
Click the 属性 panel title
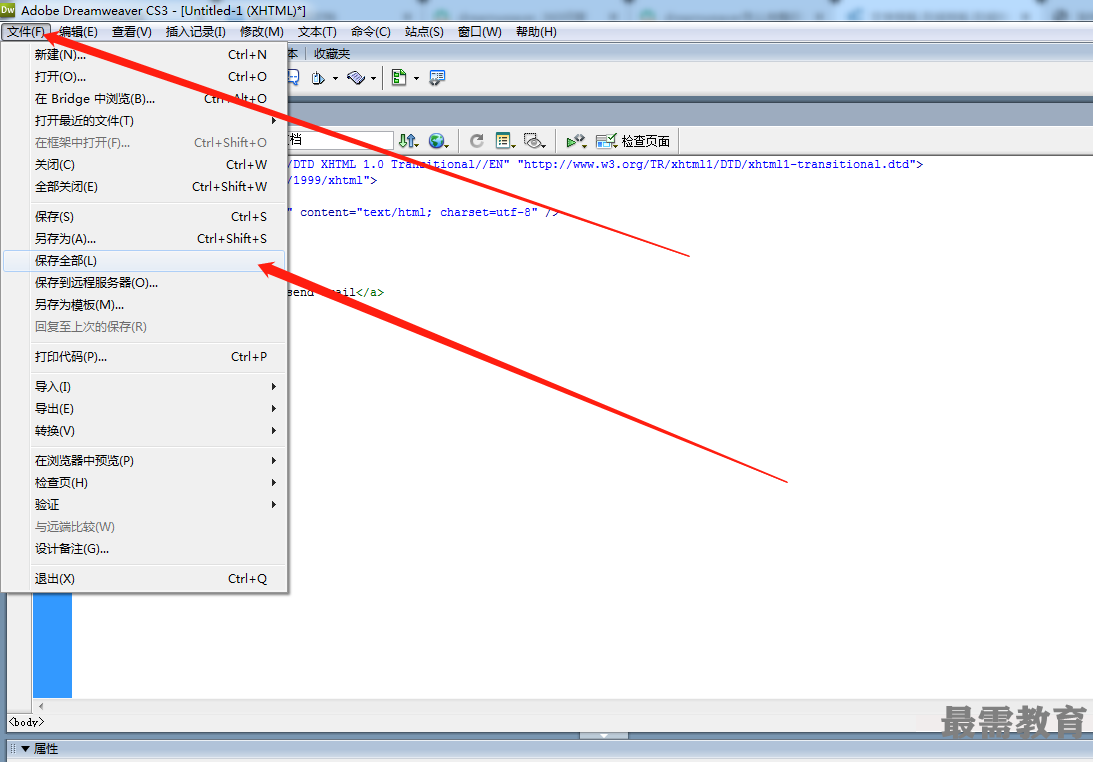pyautogui.click(x=46, y=749)
